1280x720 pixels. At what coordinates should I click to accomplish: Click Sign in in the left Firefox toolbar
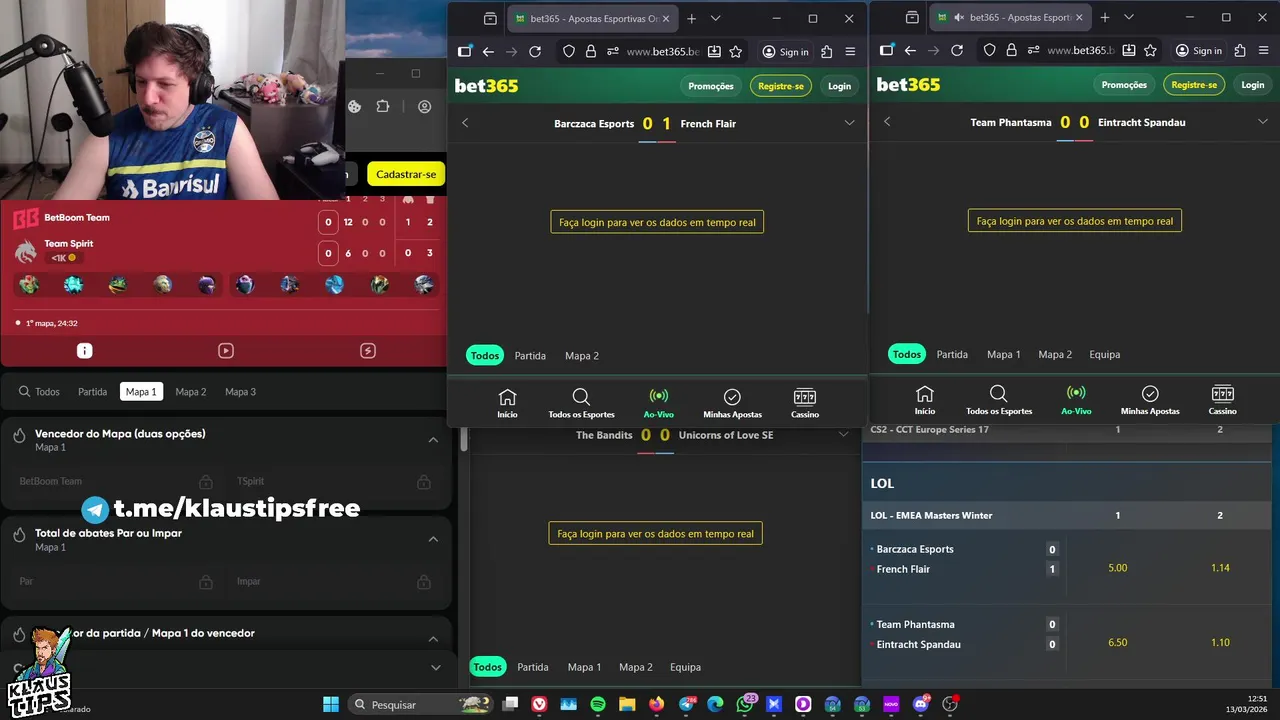pos(786,52)
